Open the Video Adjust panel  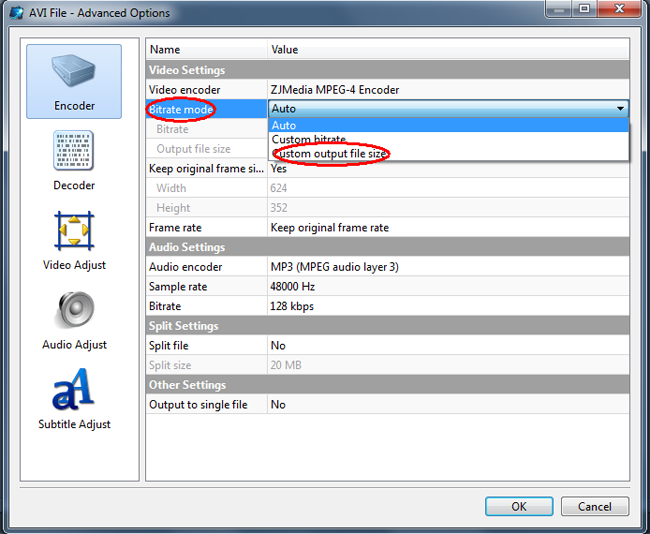tap(74, 240)
